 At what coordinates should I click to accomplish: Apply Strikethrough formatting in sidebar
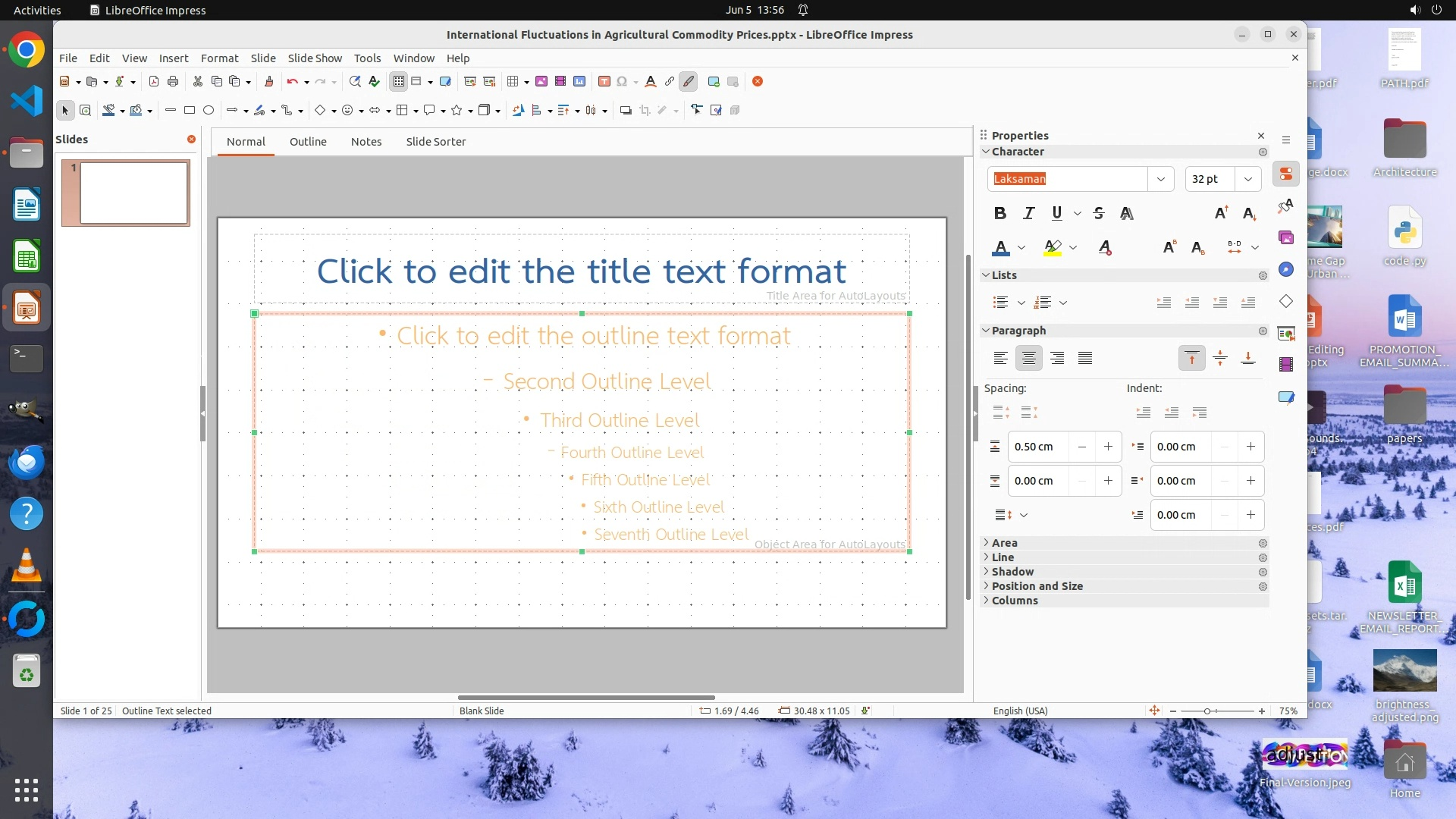(x=1099, y=213)
